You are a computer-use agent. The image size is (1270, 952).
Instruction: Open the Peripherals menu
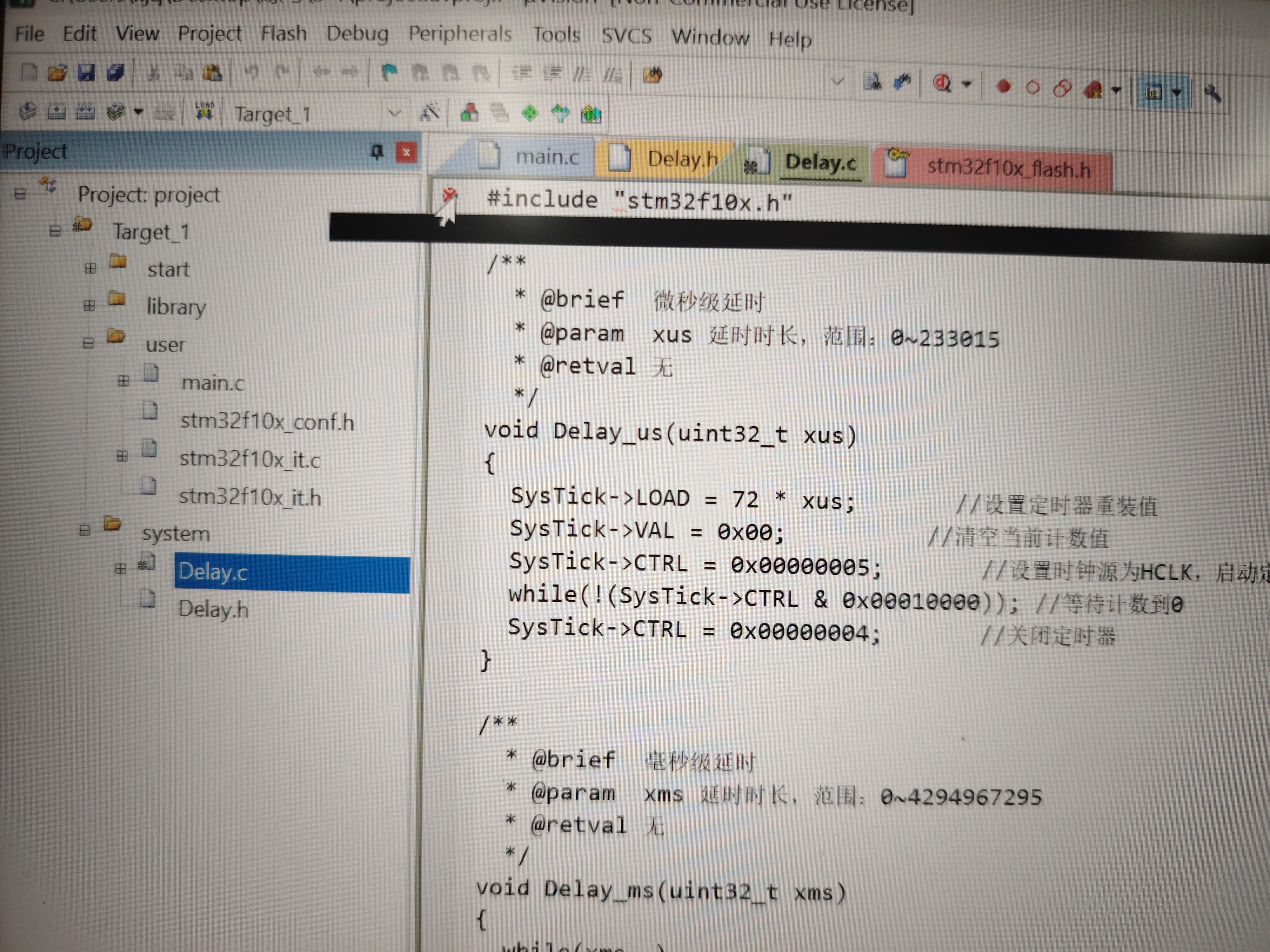[459, 34]
